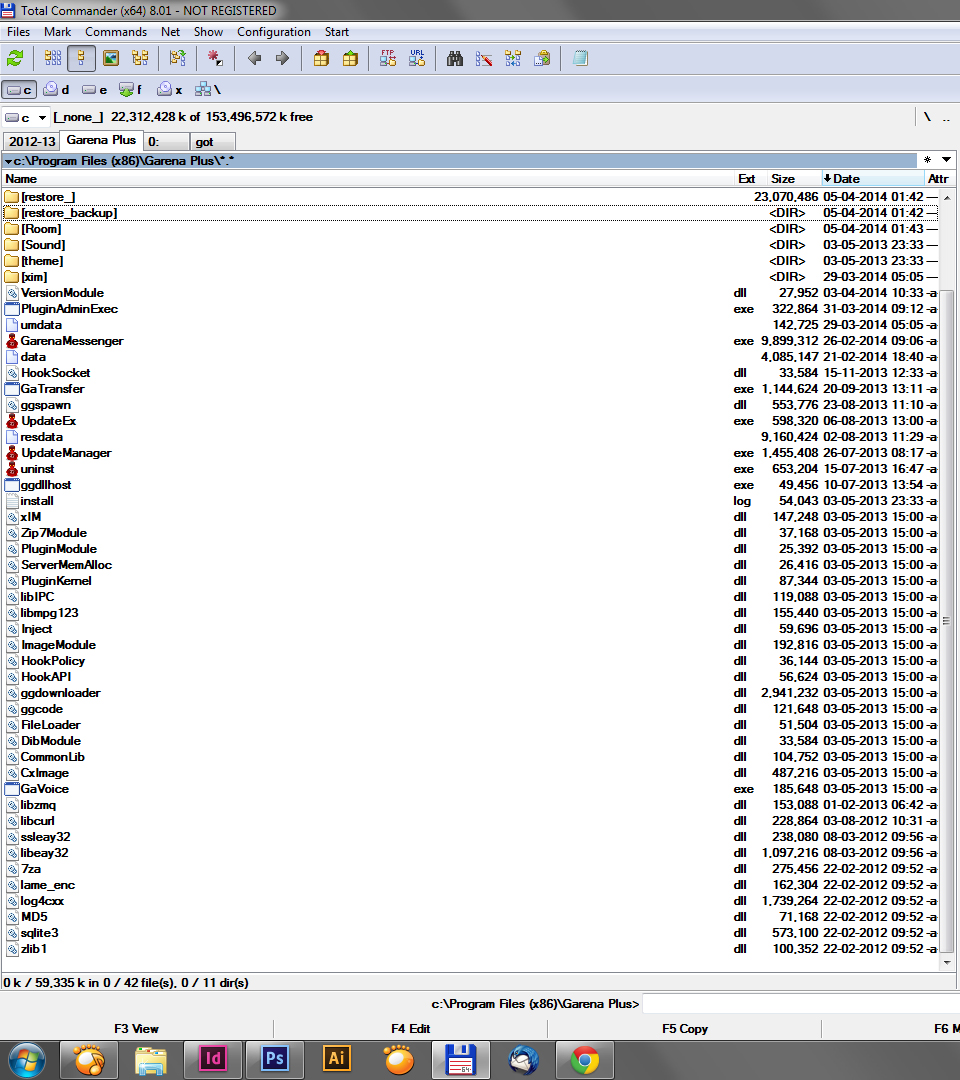The height and width of the screenshot is (1080, 960).
Task: Go back with the left arrow icon
Action: [254, 59]
